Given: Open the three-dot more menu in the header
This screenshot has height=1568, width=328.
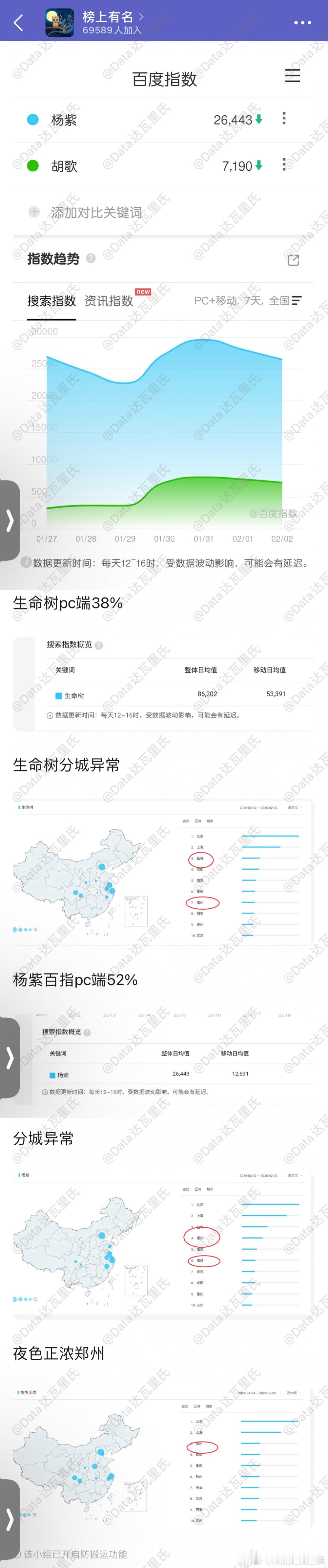Looking at the screenshot, I should [302, 23].
